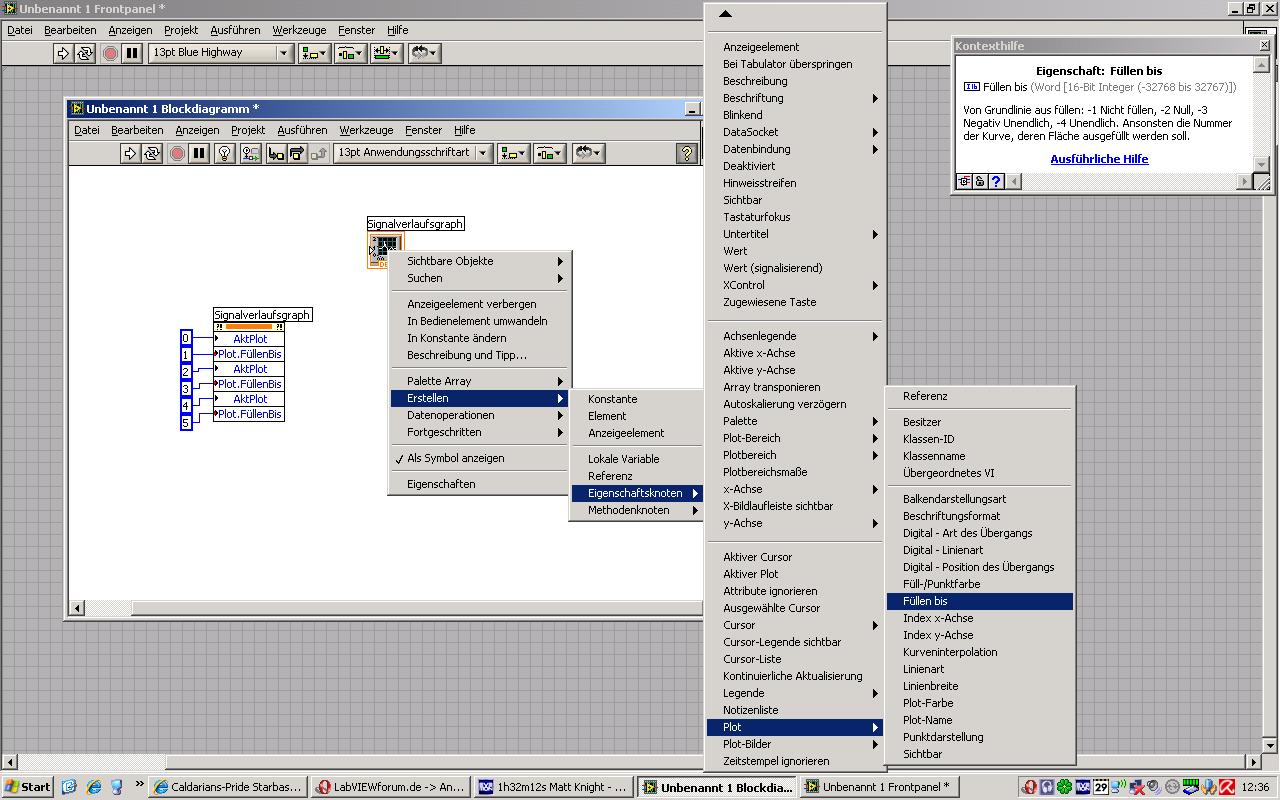
Task: Click the question mark icon in Kontexthilfe
Action: [996, 181]
